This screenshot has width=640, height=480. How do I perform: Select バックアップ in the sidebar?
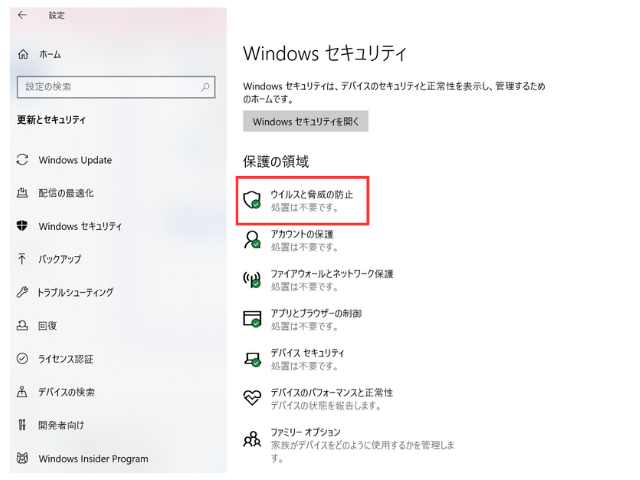[x=60, y=259]
